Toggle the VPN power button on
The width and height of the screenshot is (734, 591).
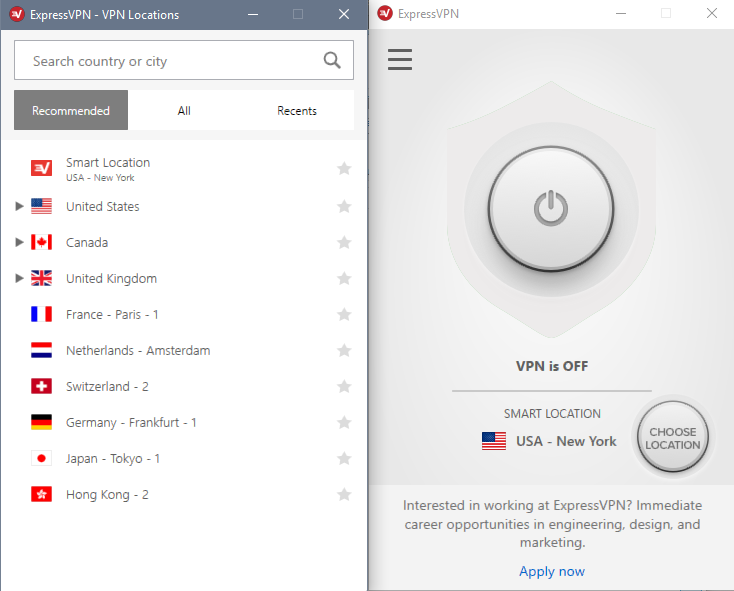point(551,209)
